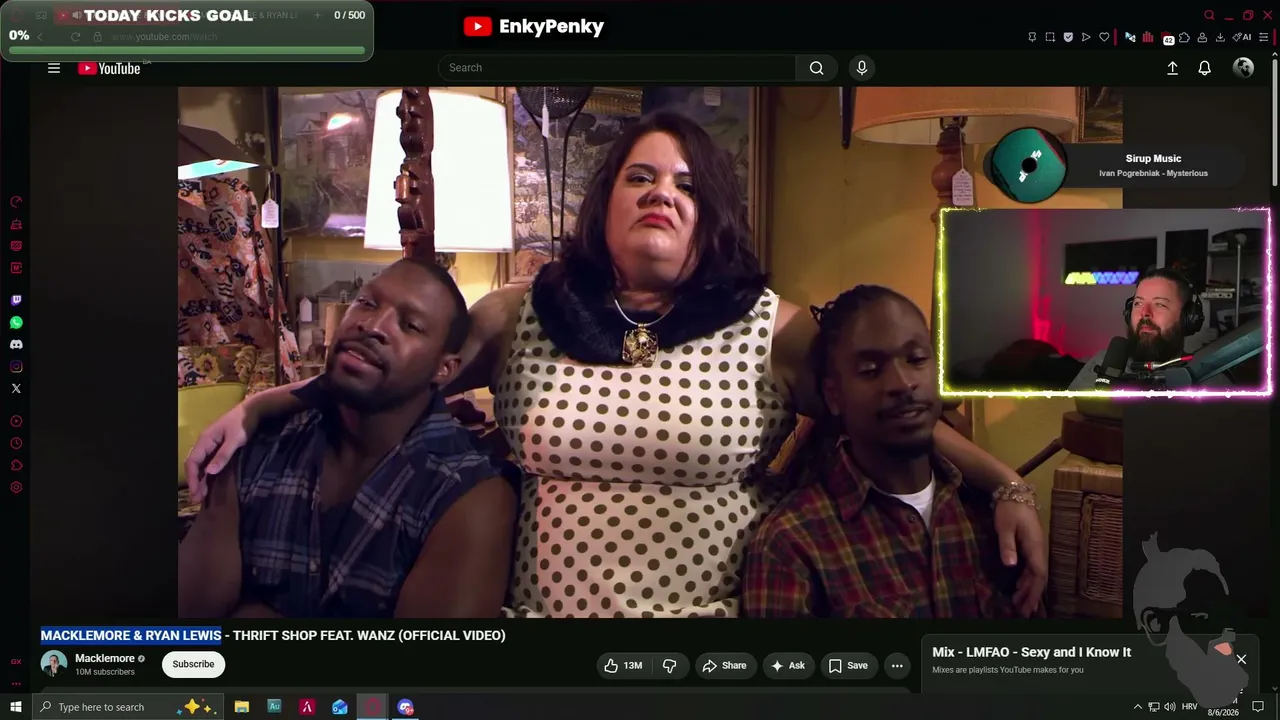Add page to bookmarks with heart icon
Viewport: 1280px width, 720px height.
1104,37
